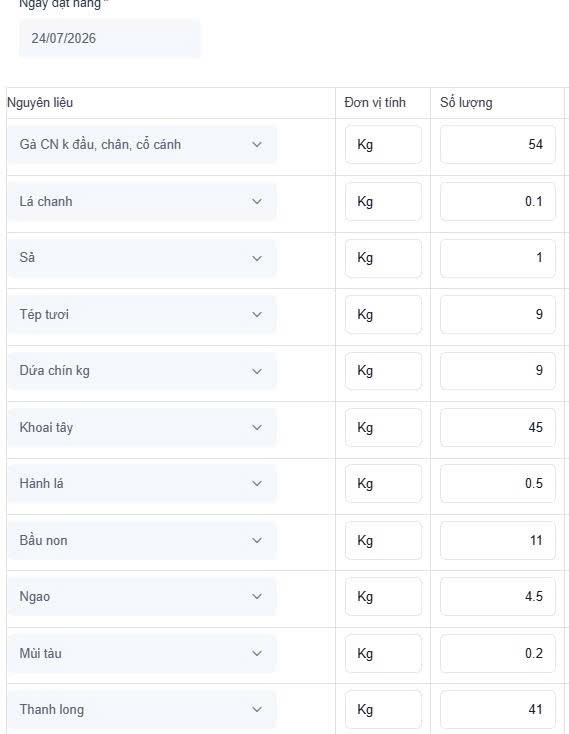Screen dimensions: 569x734
Task: Click the chevron beside Dứa chín kg
Action: coord(257,371)
